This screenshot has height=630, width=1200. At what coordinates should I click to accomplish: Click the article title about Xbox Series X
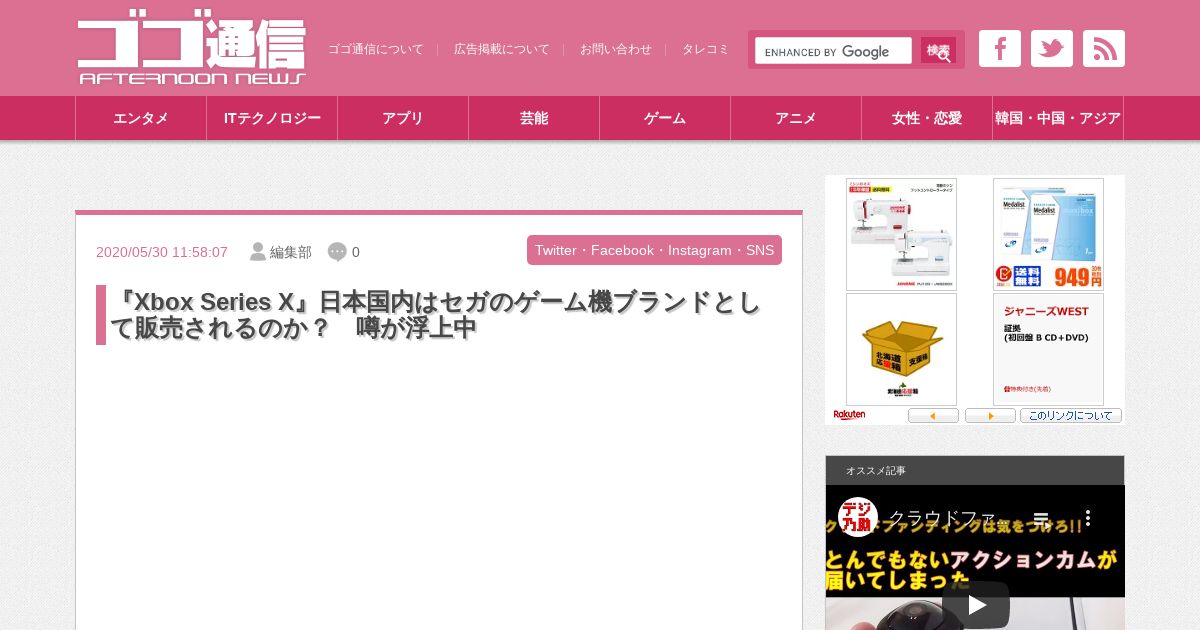[435, 315]
